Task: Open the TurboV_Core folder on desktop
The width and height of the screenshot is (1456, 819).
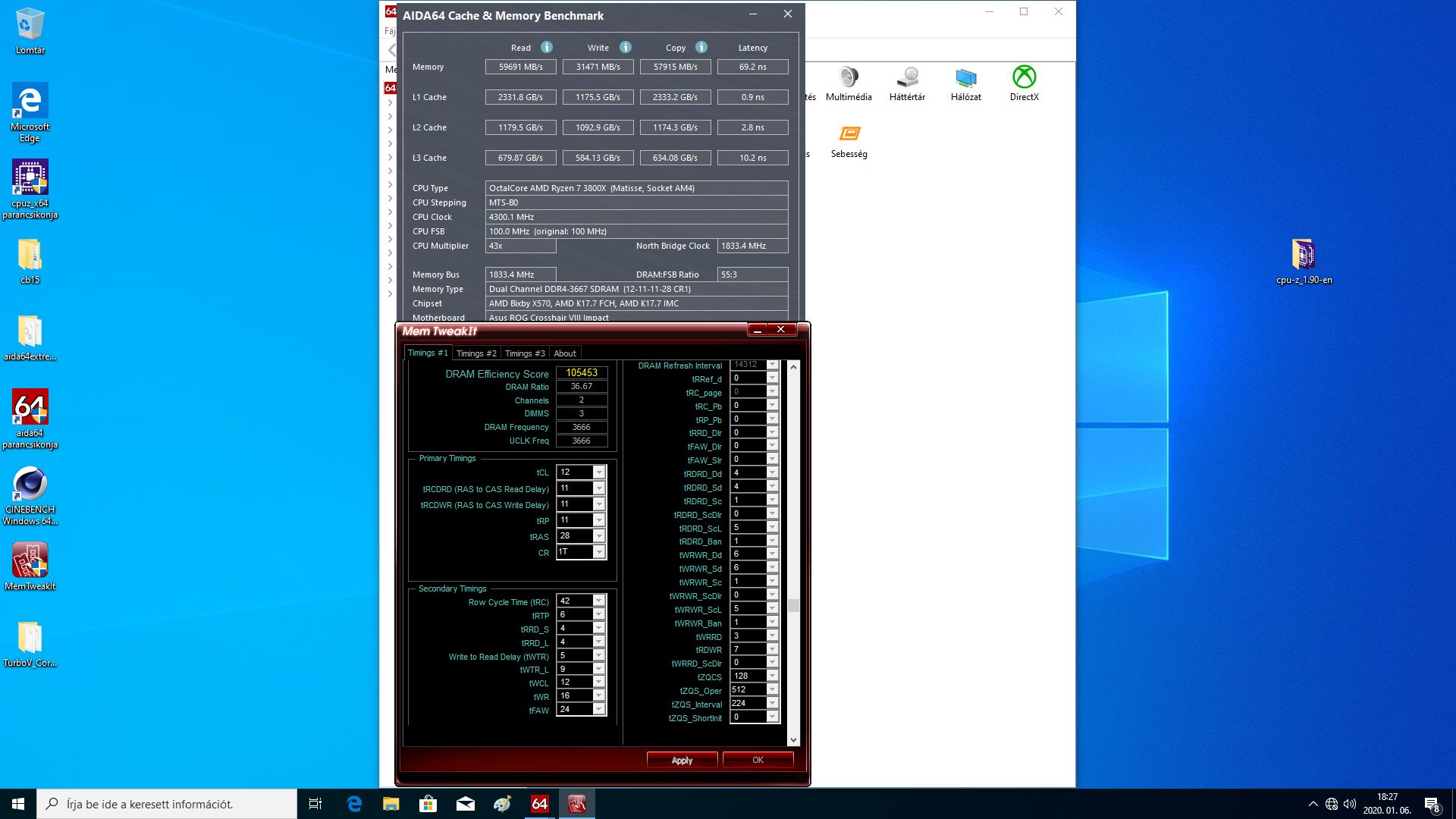Action: pos(30,645)
